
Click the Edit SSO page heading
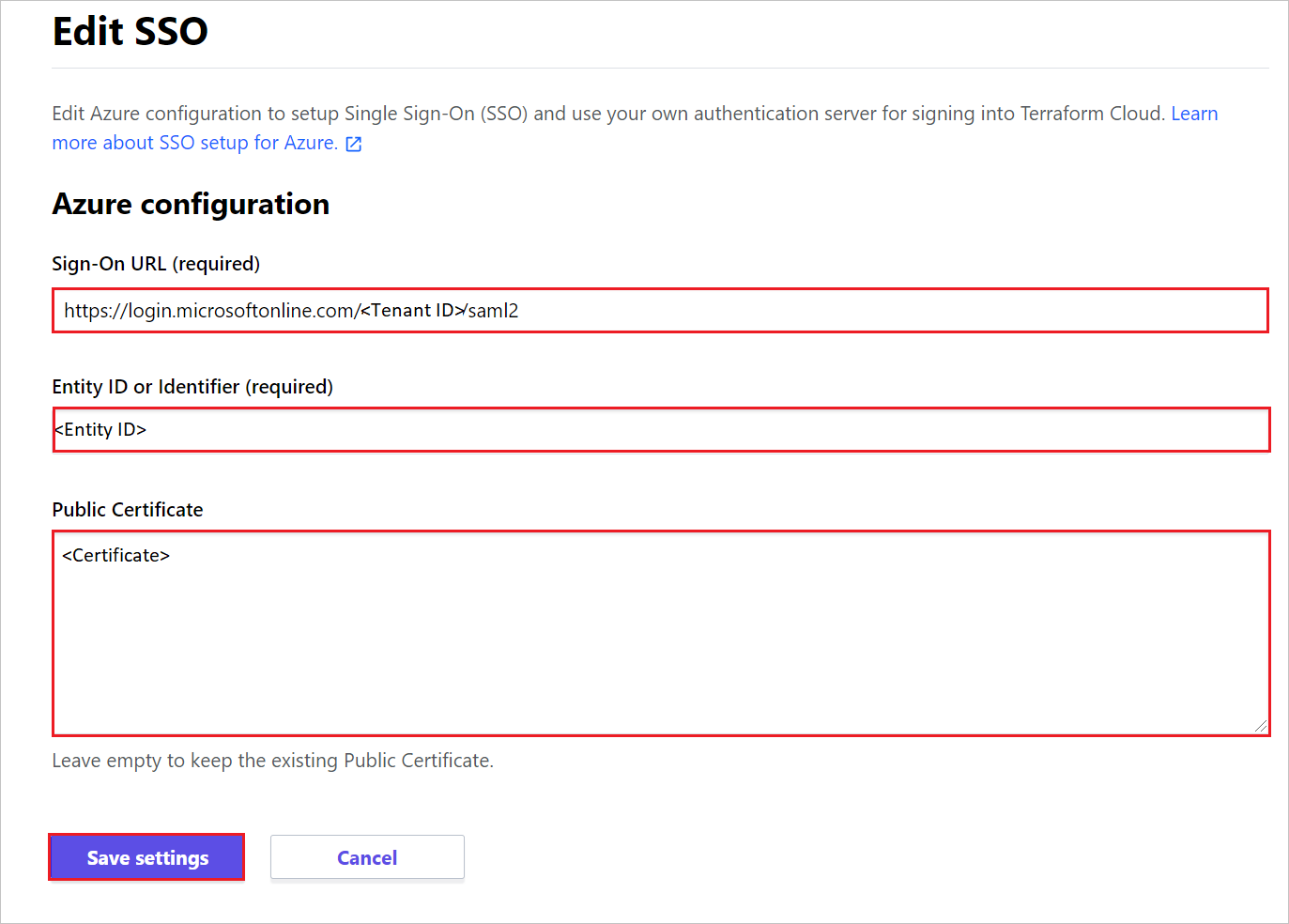130,31
